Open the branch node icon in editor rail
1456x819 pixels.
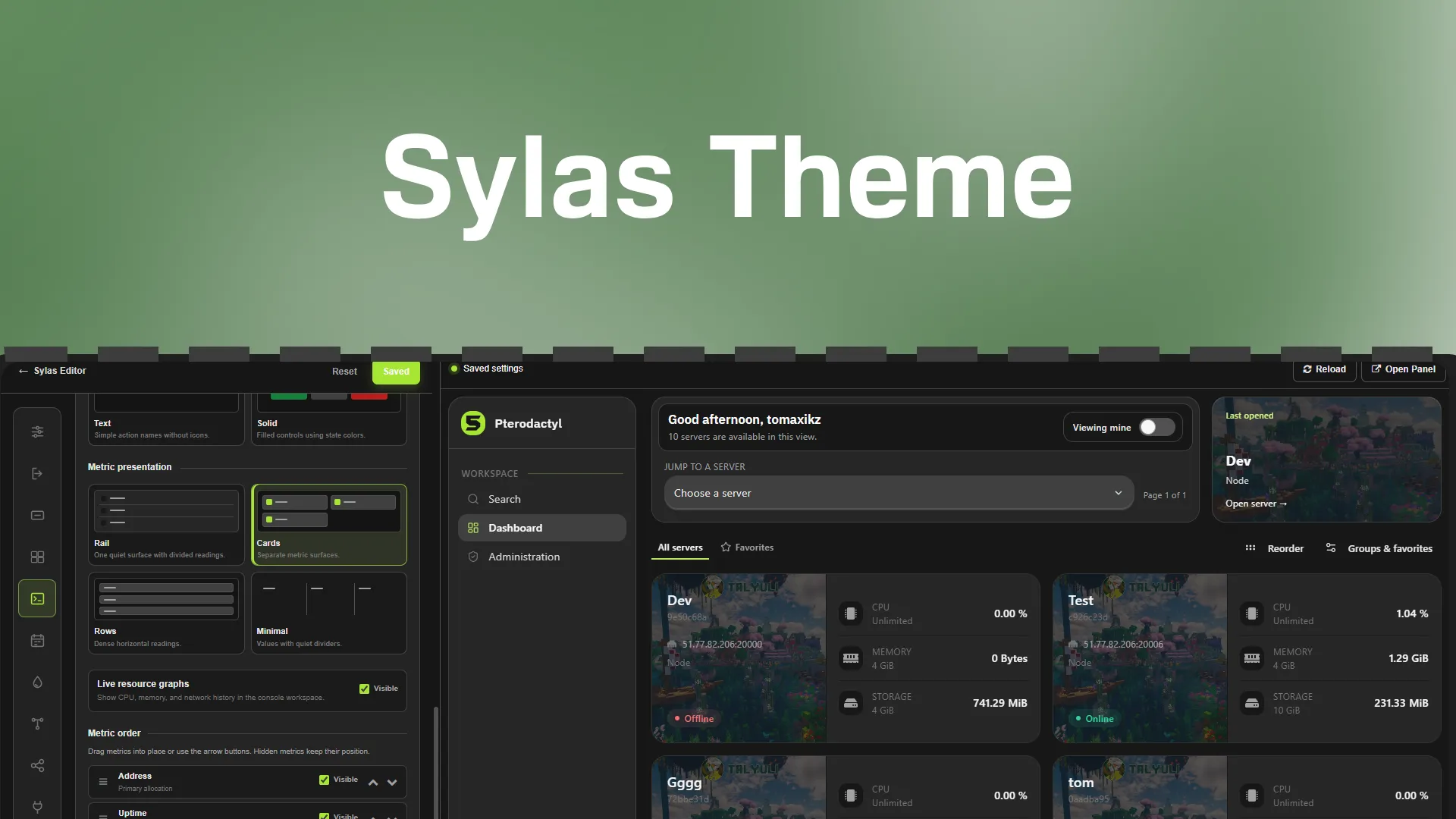click(37, 724)
